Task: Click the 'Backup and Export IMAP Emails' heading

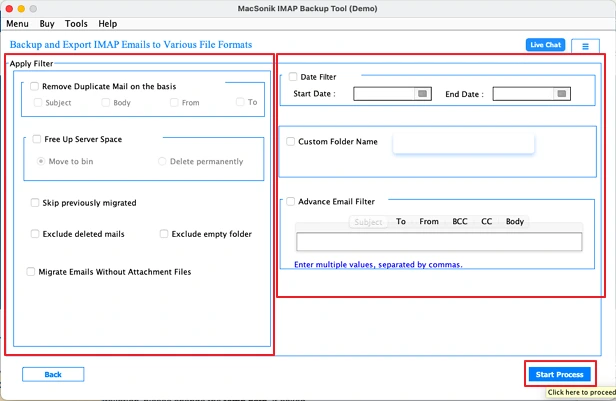Action: click(131, 45)
